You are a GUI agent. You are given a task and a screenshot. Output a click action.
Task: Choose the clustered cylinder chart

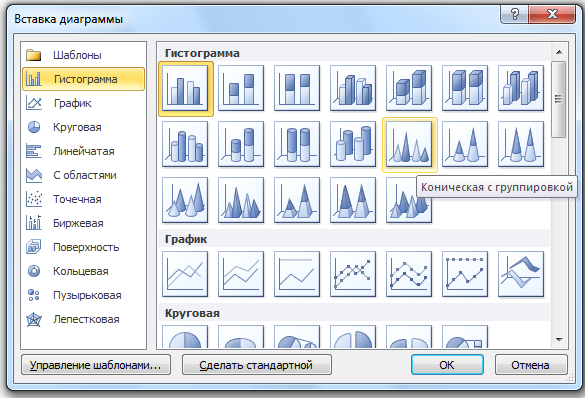pos(185,144)
